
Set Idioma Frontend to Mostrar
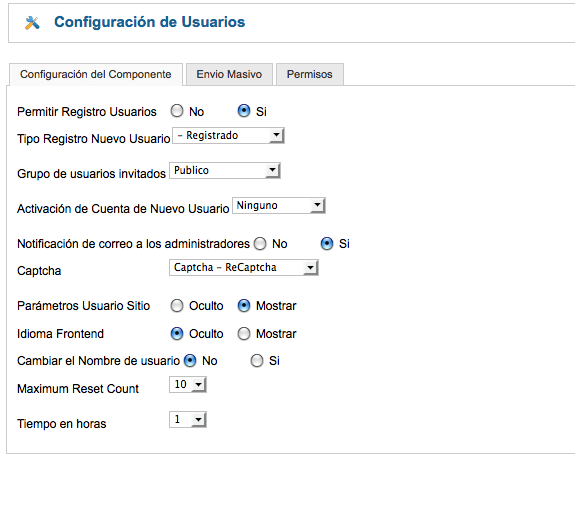pos(244,334)
